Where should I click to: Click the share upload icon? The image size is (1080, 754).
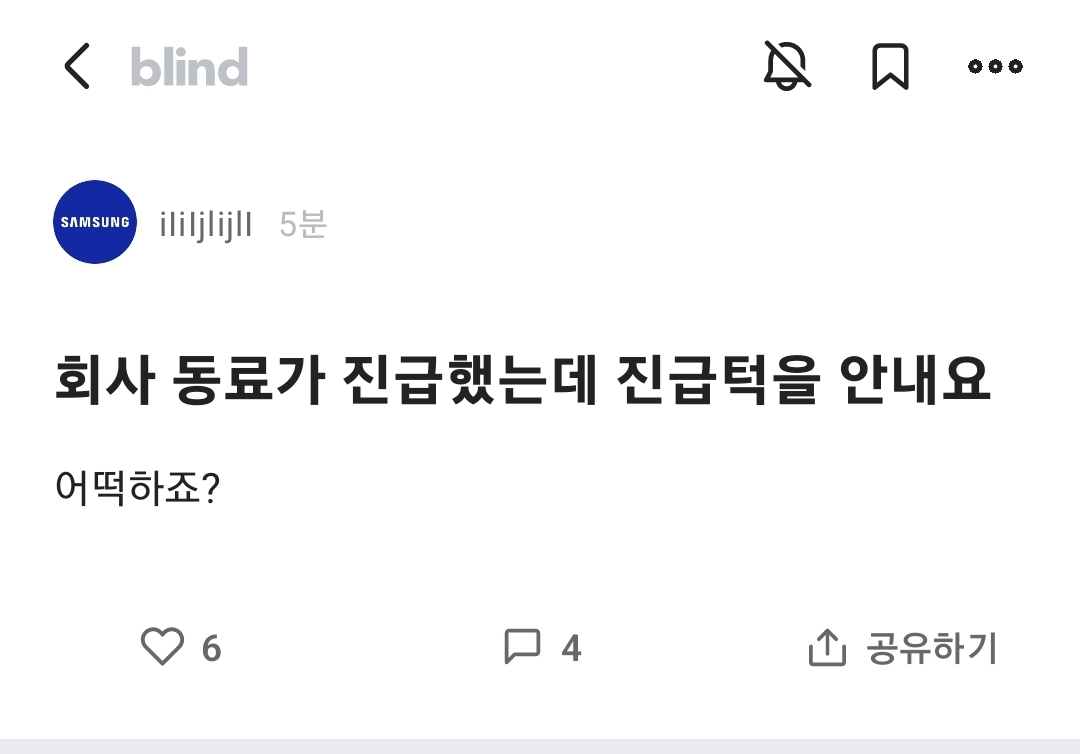tap(827, 648)
